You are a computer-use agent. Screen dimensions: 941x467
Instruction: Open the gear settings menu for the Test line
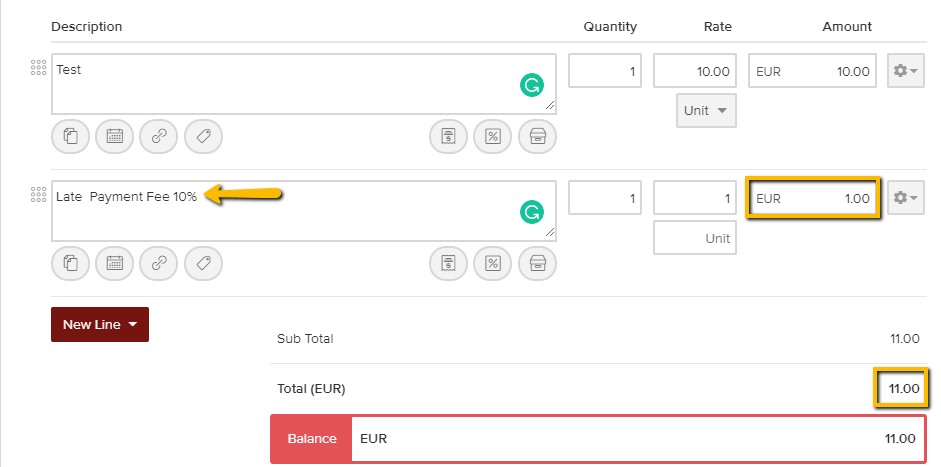pyautogui.click(x=906, y=71)
